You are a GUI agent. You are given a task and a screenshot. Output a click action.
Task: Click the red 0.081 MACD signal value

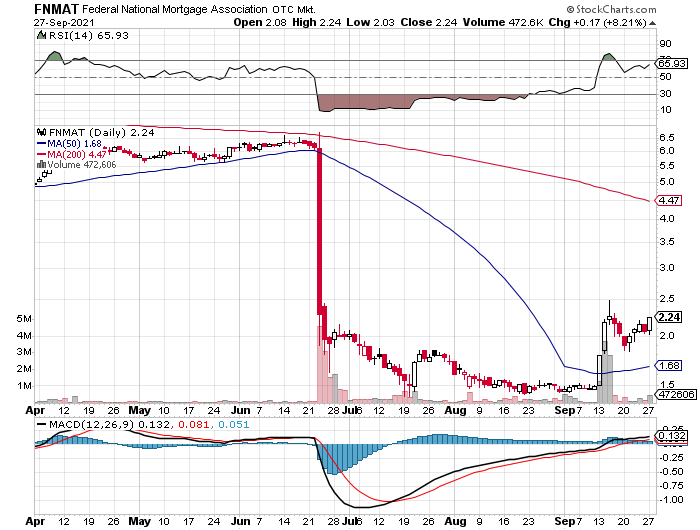coord(193,424)
